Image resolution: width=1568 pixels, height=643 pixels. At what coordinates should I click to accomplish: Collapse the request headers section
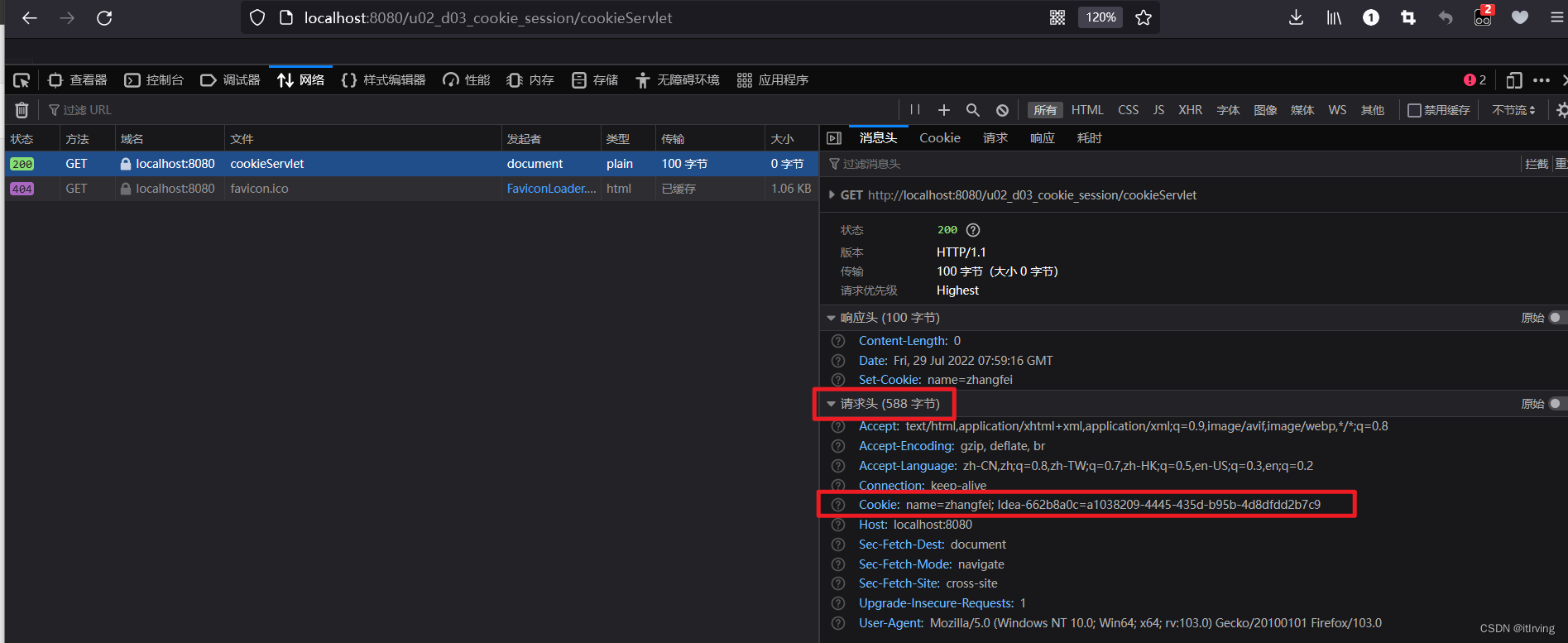pyautogui.click(x=831, y=404)
